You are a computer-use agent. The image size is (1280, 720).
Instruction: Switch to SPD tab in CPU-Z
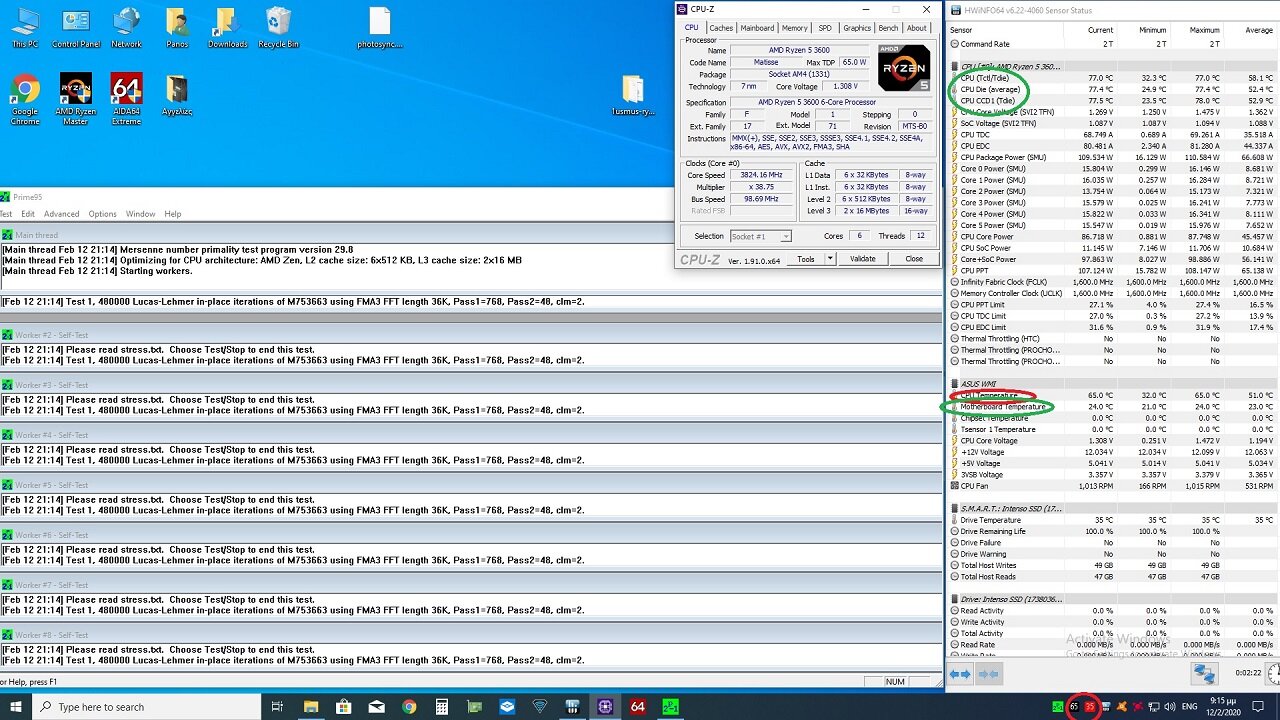825,28
